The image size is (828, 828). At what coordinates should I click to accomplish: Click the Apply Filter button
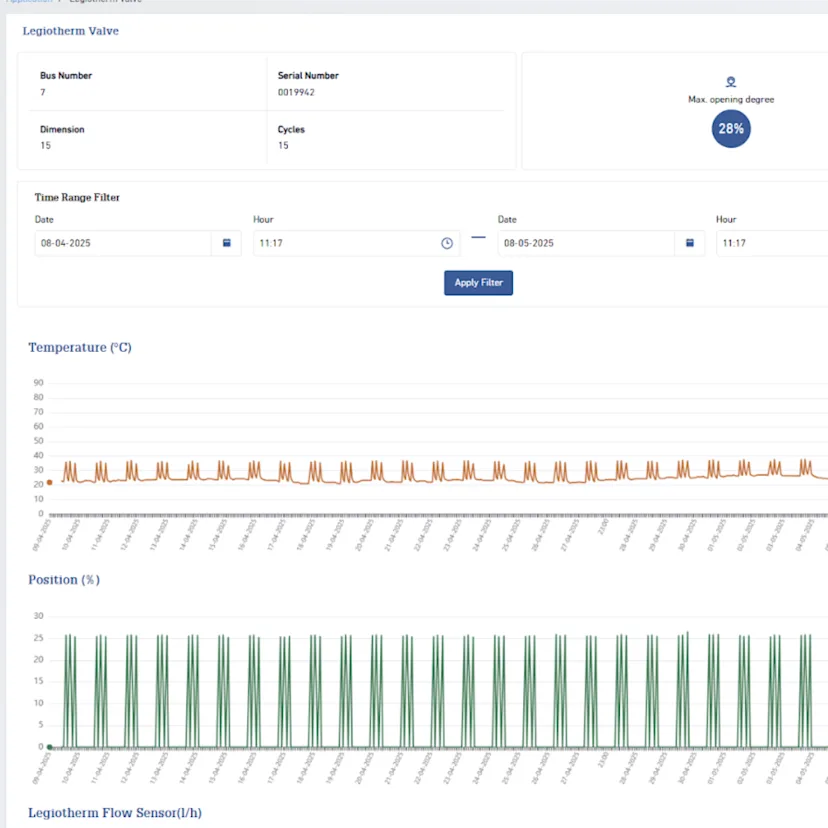tap(478, 283)
